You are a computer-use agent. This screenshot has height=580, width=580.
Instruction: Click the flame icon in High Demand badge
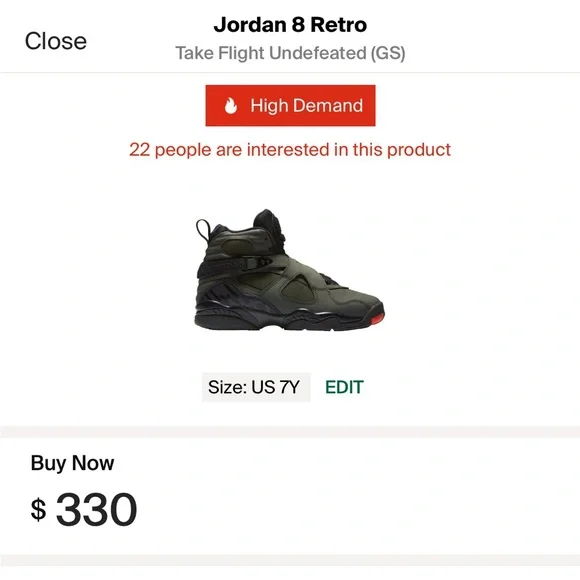point(230,106)
